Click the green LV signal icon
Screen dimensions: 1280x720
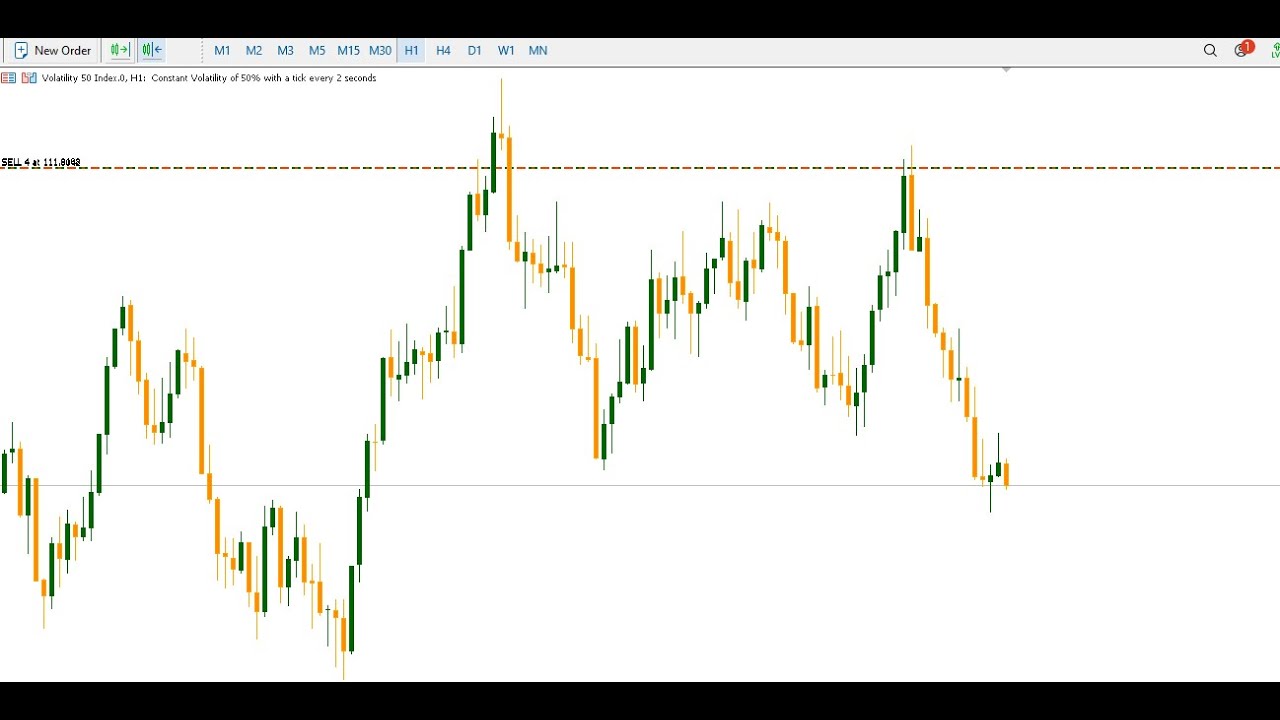(1275, 50)
